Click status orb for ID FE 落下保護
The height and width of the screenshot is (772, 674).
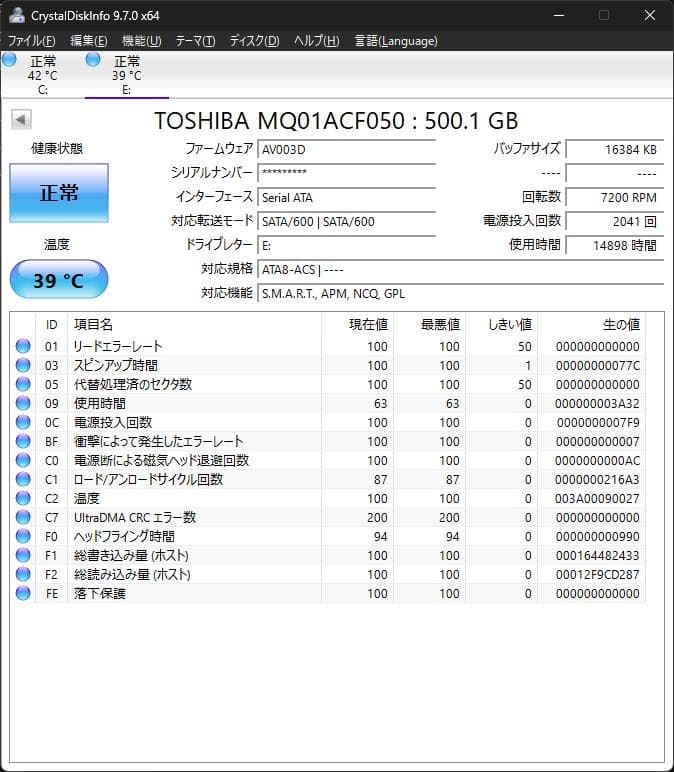click(x=23, y=593)
